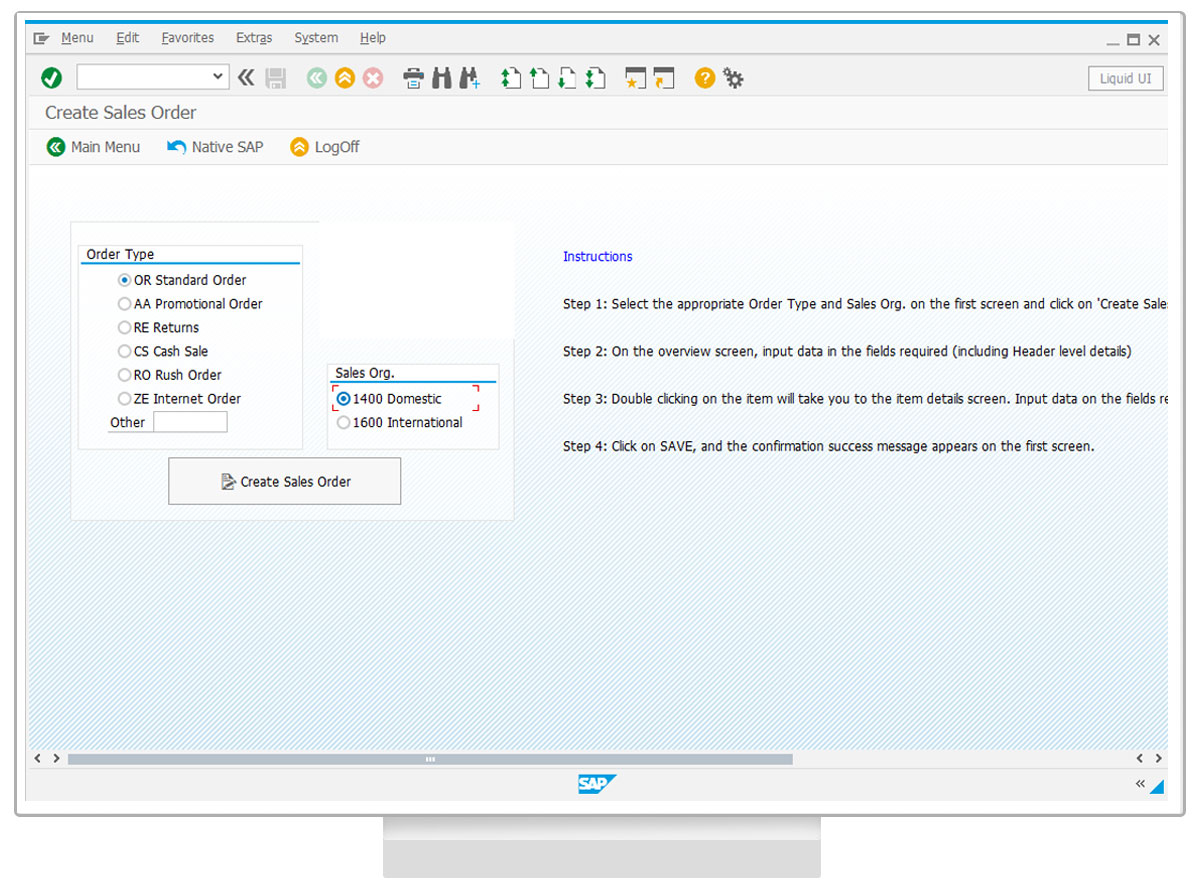This screenshot has width=1200, height=888.
Task: Open the Favorites menu
Action: 187,38
